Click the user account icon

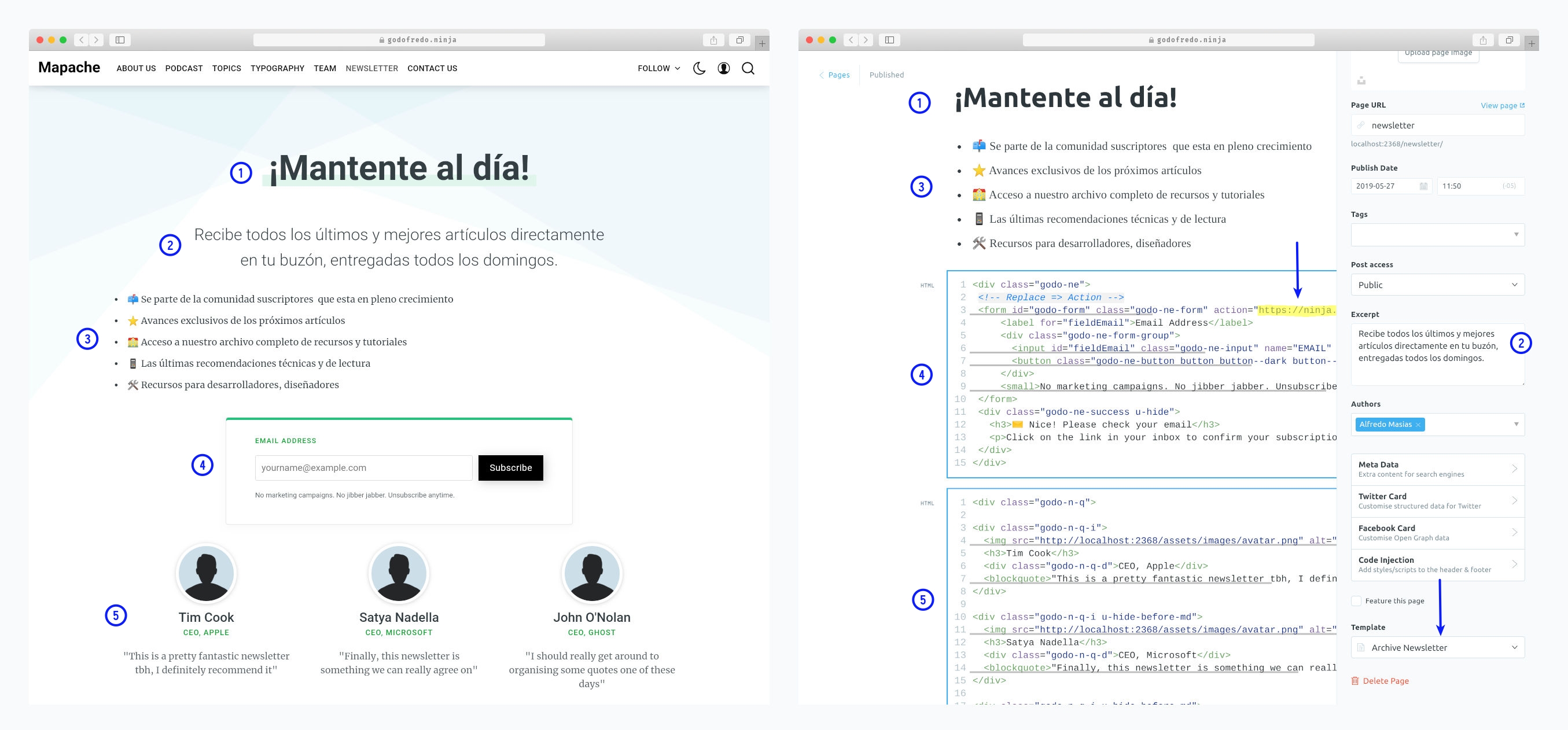724,69
